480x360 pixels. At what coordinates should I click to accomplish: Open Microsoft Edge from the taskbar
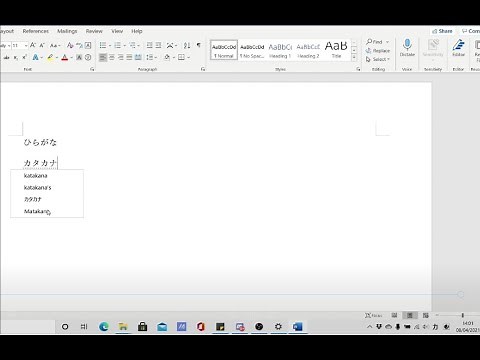coord(104,327)
